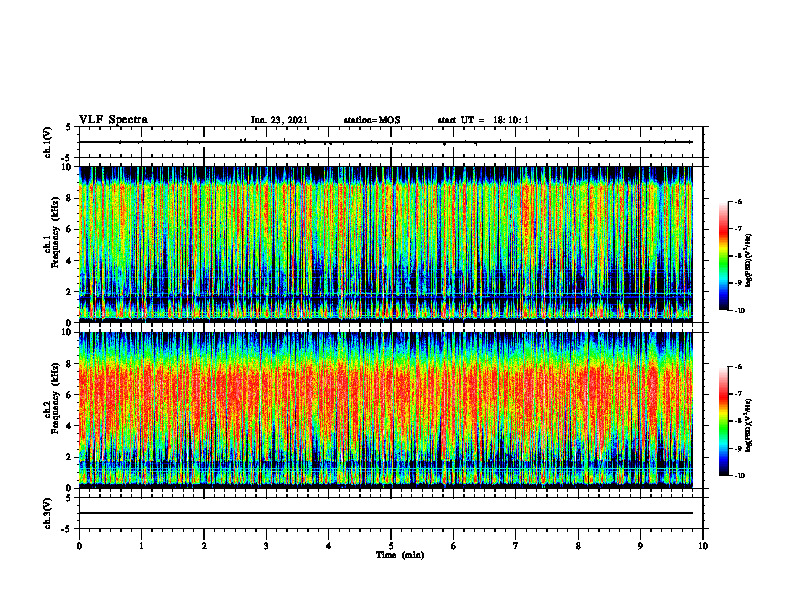The image size is (792, 612).
Task: Click the "2" kHz tick on ch.2 spectrogram
Action: pyautogui.click(x=70, y=457)
